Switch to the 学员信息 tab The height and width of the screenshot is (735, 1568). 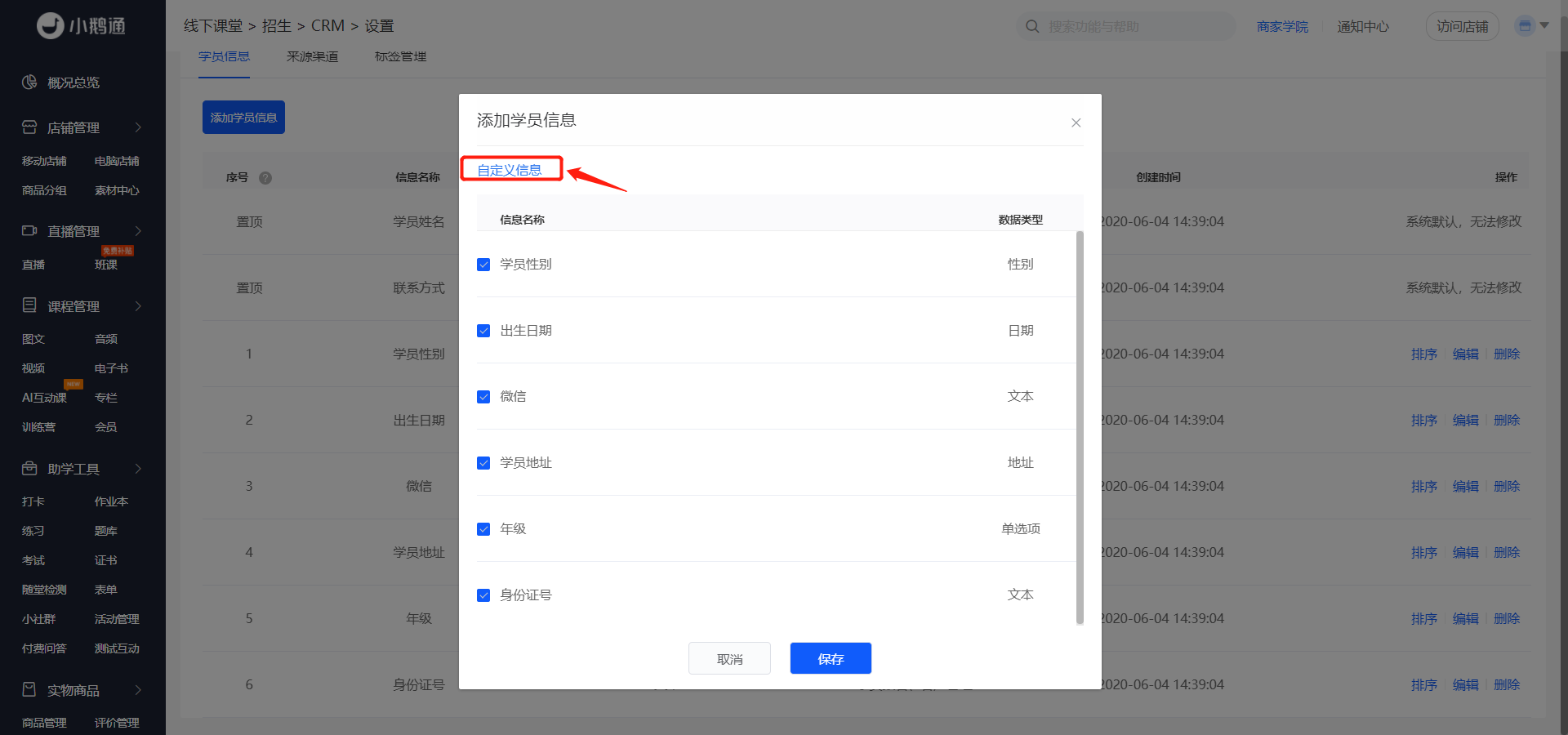224,56
